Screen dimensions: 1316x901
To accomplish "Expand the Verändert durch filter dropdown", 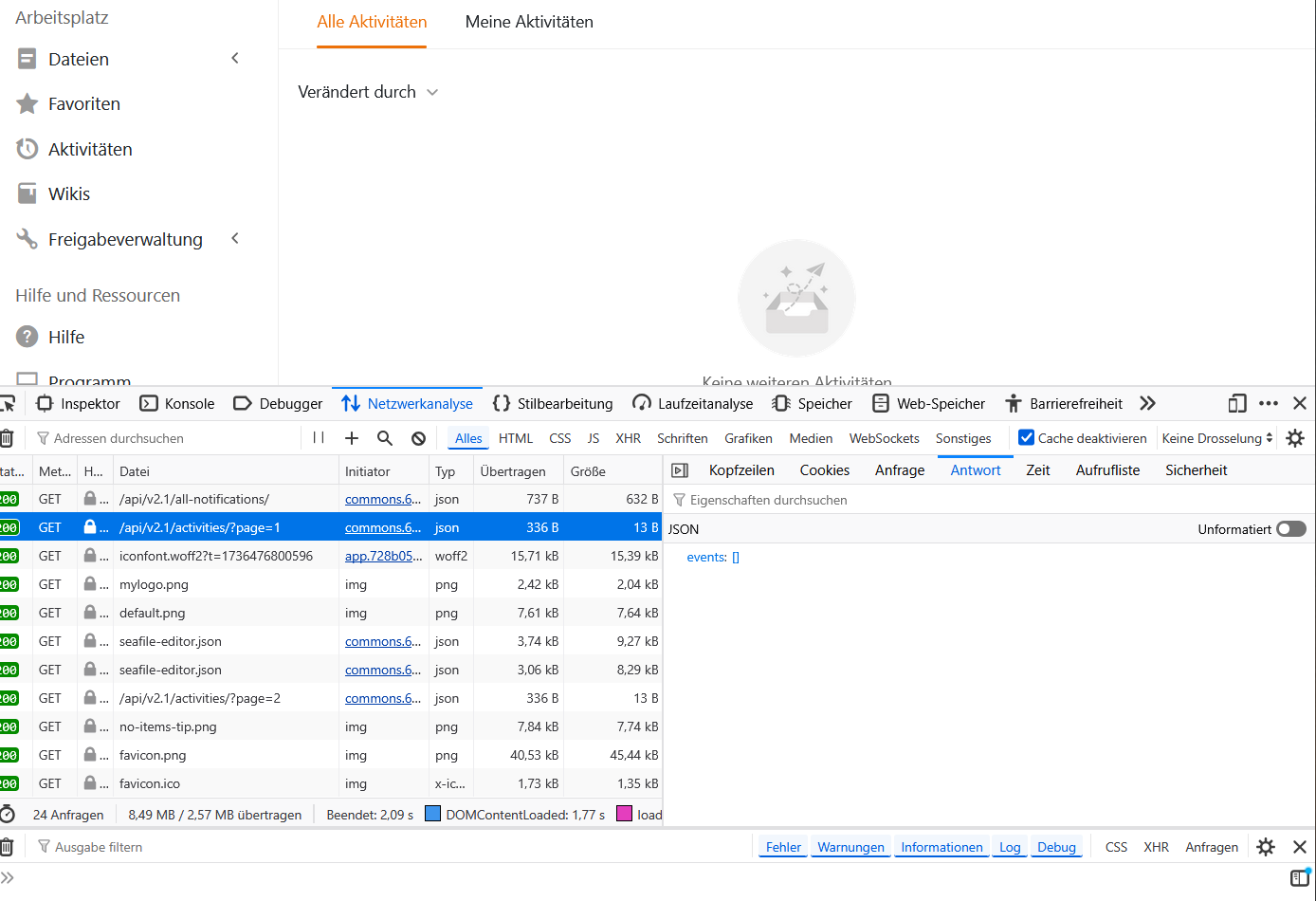I will click(368, 92).
